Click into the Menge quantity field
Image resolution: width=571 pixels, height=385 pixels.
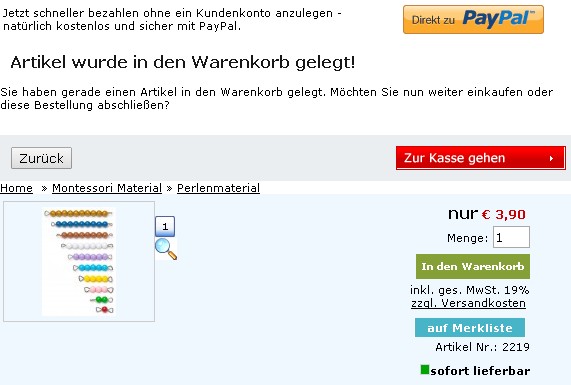[x=511, y=237]
